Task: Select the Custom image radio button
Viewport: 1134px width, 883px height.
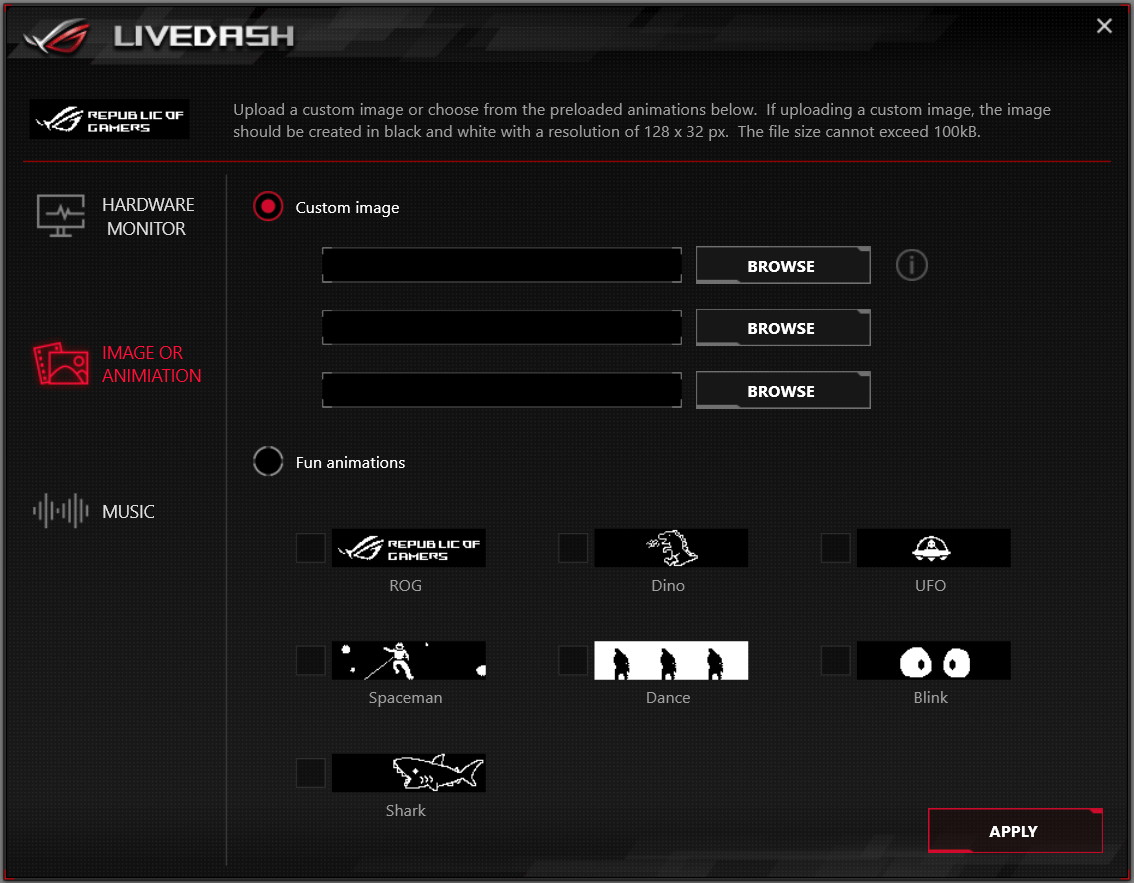Action: click(268, 207)
